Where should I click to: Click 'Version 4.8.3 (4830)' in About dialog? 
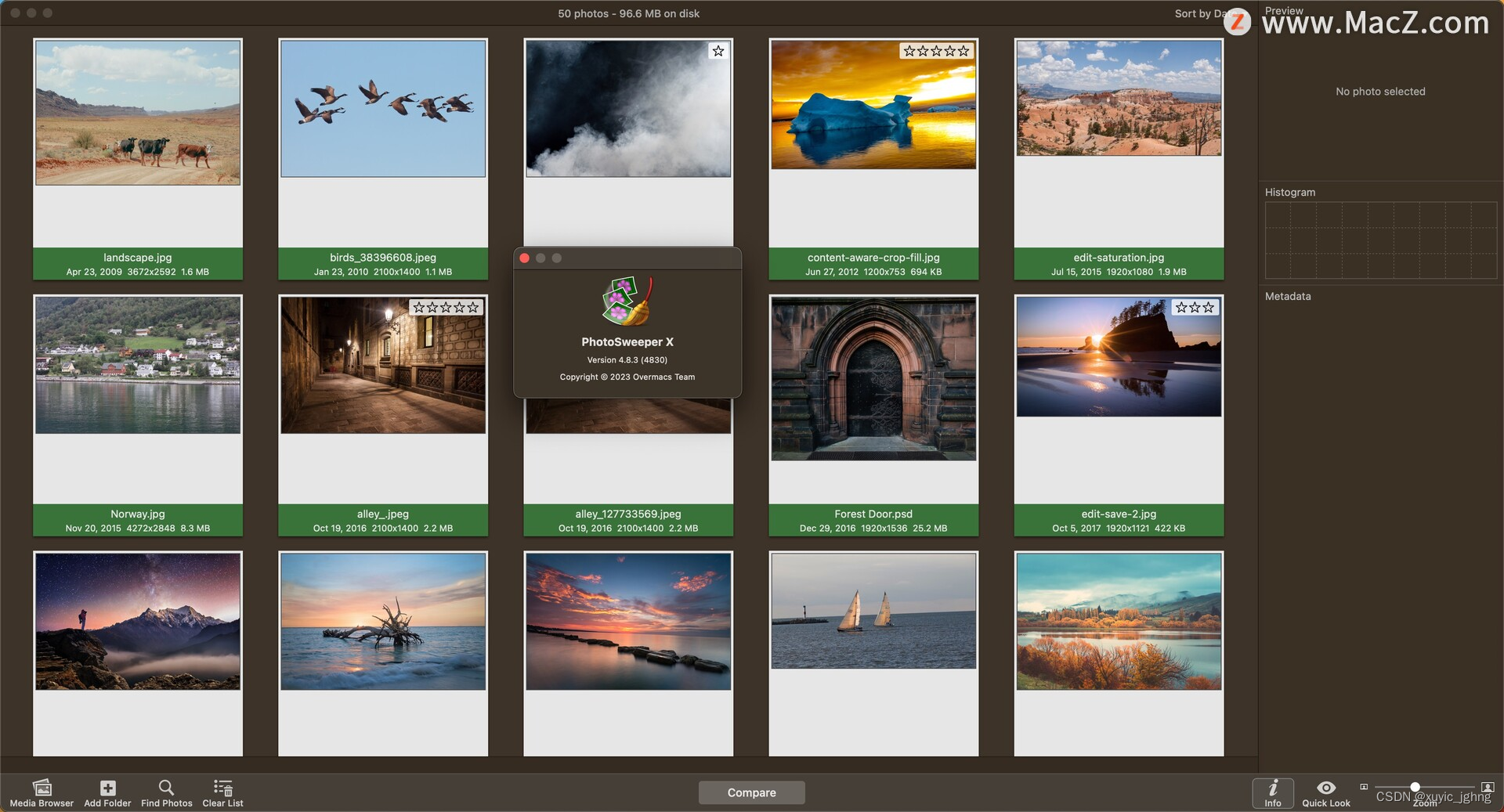point(627,360)
